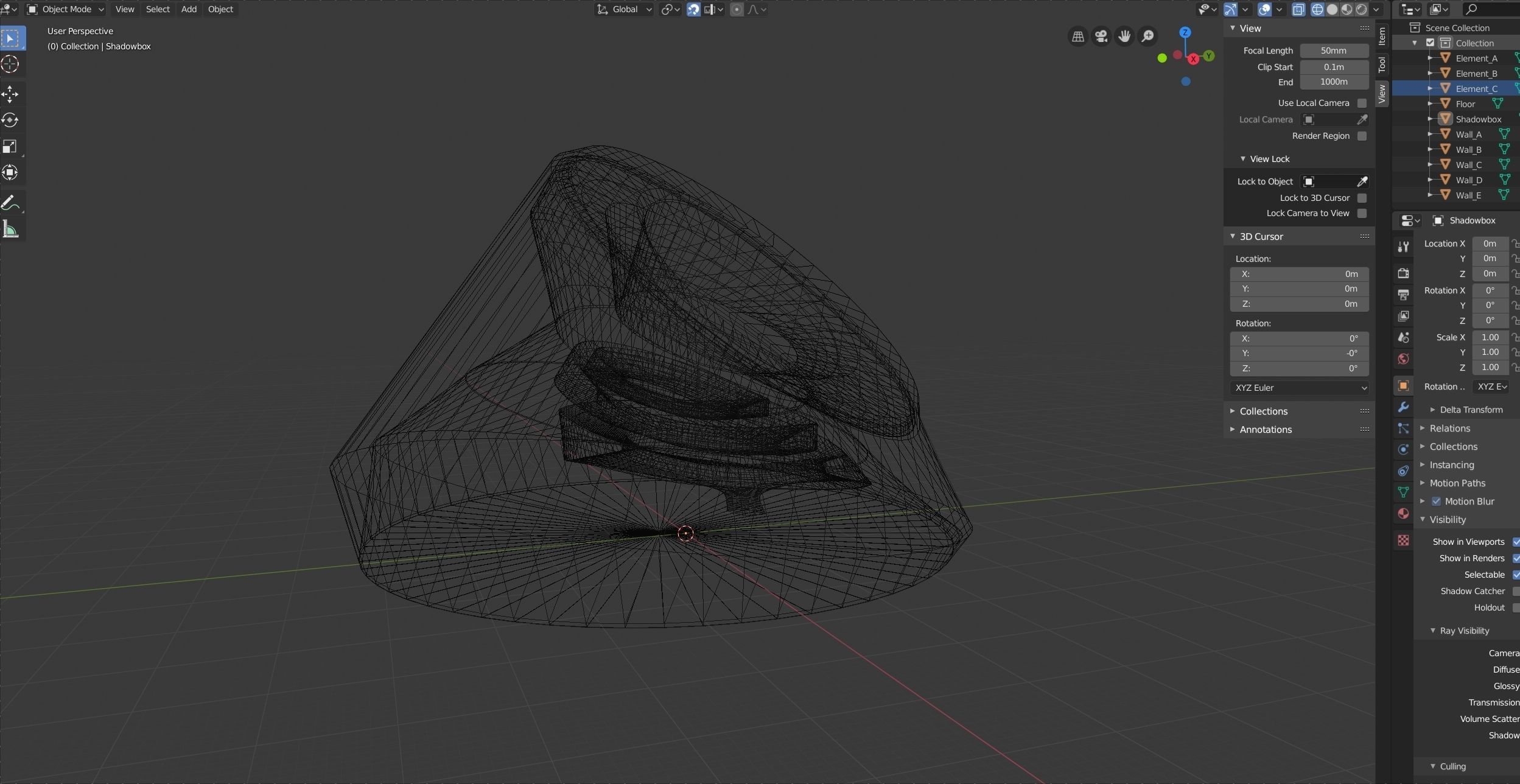The width and height of the screenshot is (1520, 784).
Task: Open the Object Mode dropdown
Action: tap(66, 9)
